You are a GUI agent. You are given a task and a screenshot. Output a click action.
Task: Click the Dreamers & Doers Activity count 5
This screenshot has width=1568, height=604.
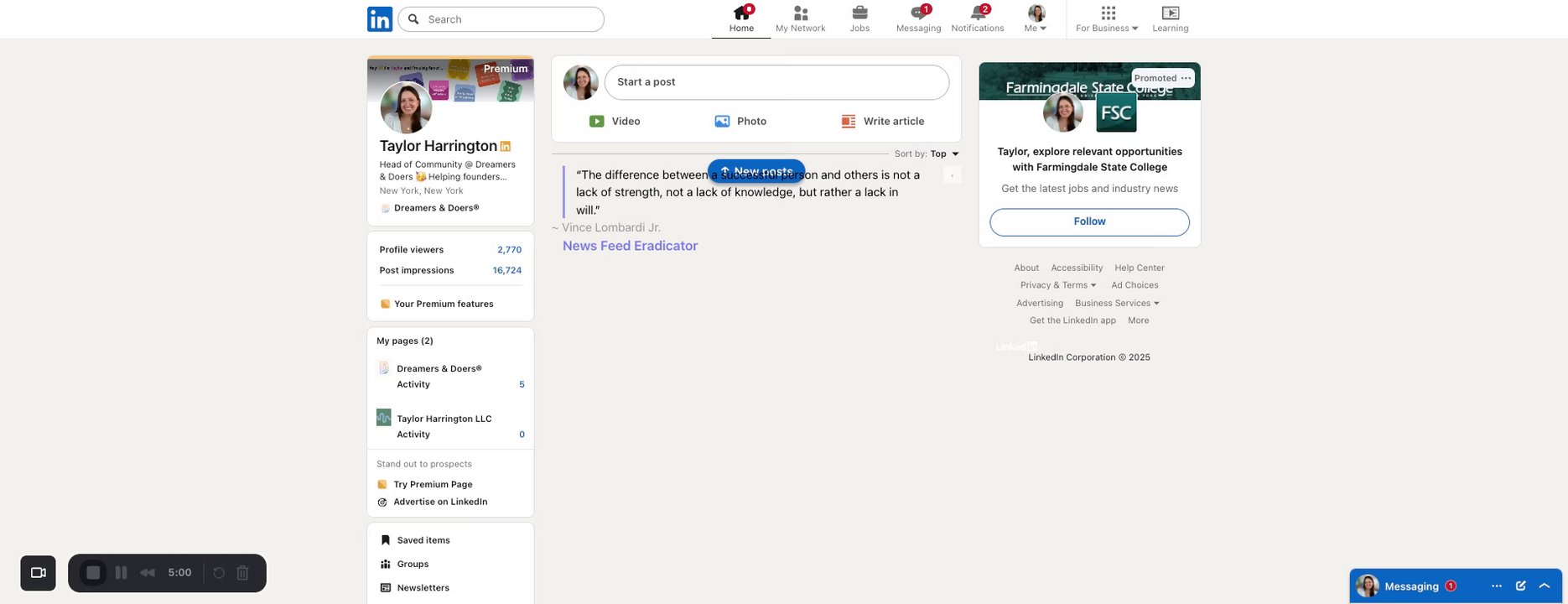tap(522, 384)
